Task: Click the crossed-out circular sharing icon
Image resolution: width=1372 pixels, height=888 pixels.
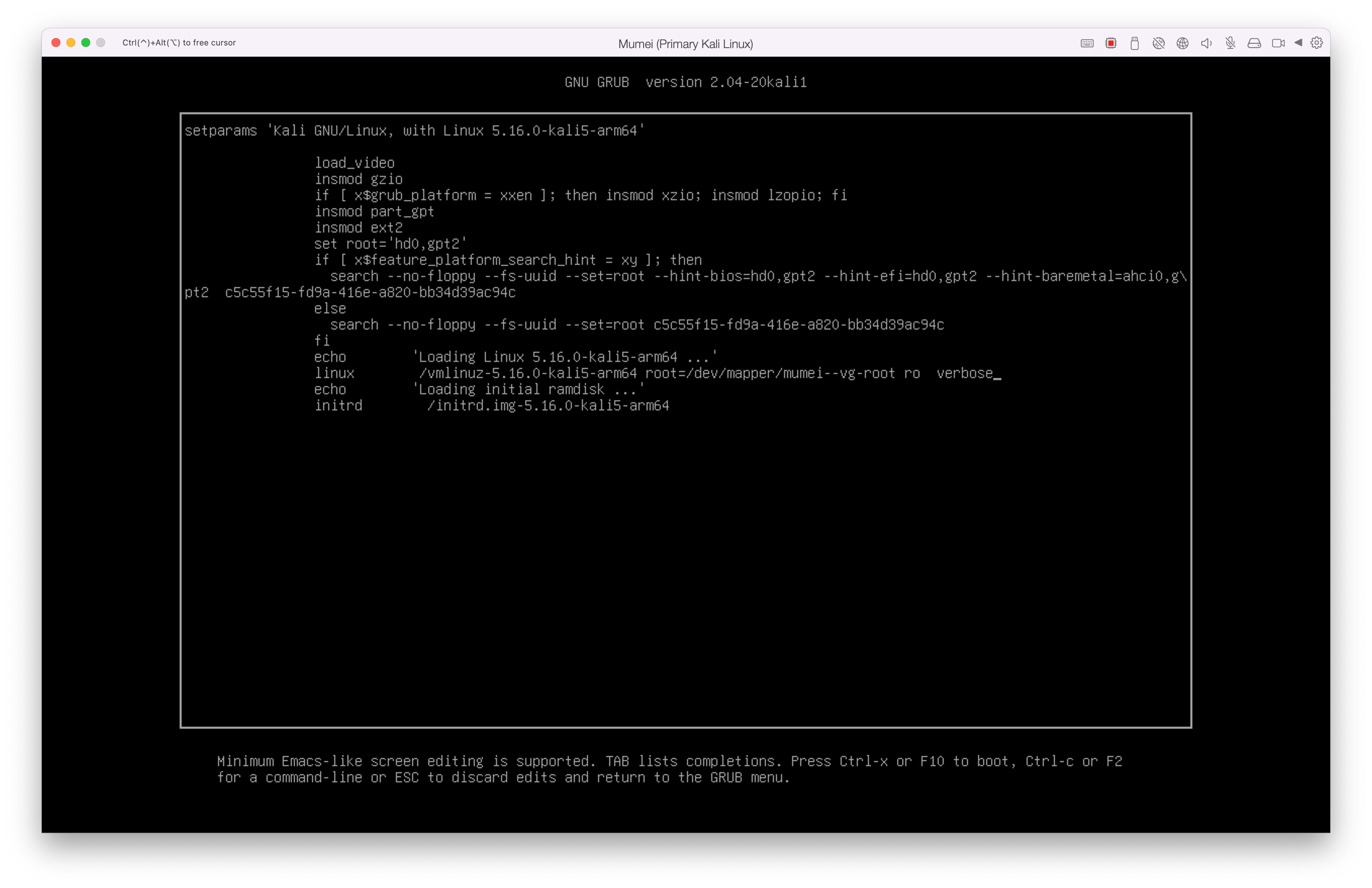Action: pos(1158,43)
